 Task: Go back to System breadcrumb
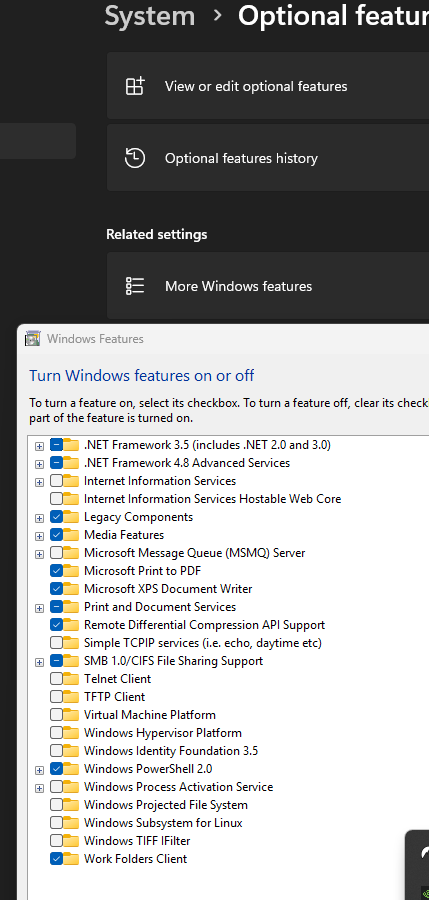point(150,15)
